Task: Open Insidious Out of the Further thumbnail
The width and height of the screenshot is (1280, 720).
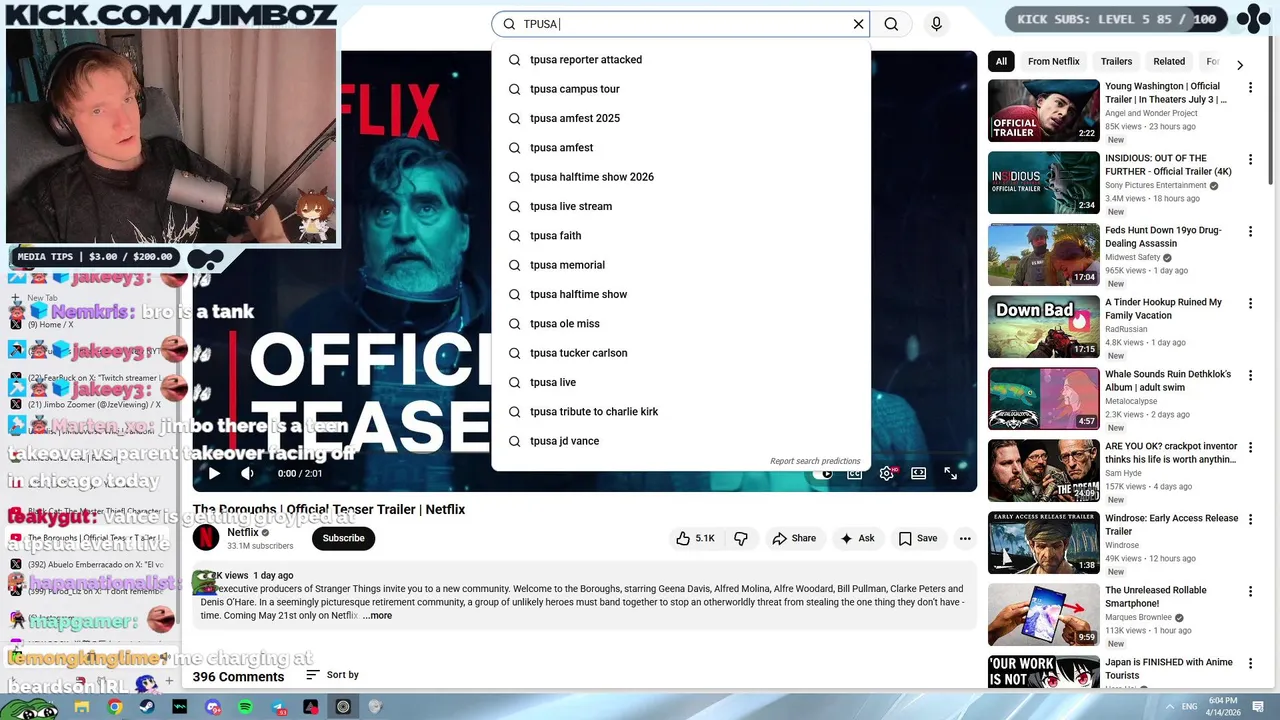Action: pos(1044,183)
